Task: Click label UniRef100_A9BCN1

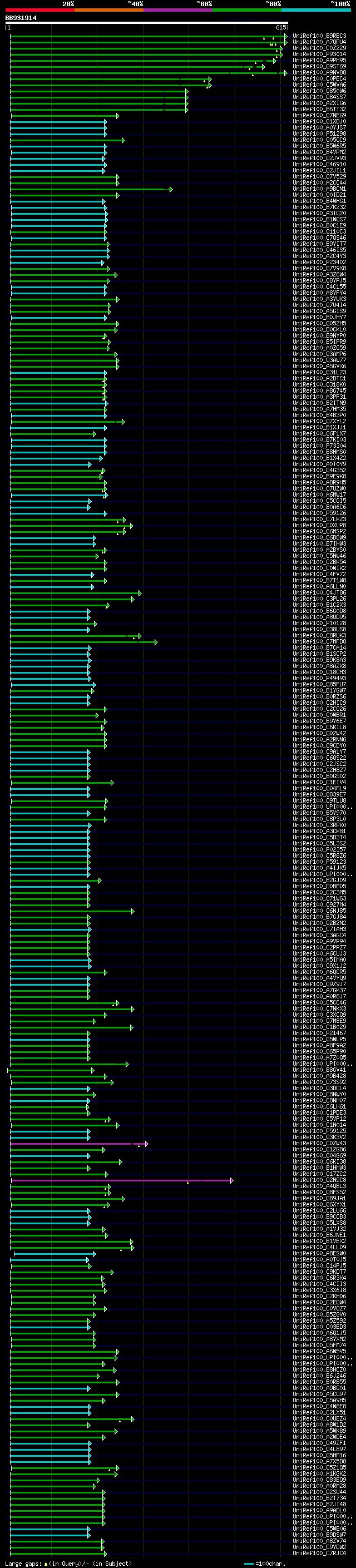Action: pos(319,189)
